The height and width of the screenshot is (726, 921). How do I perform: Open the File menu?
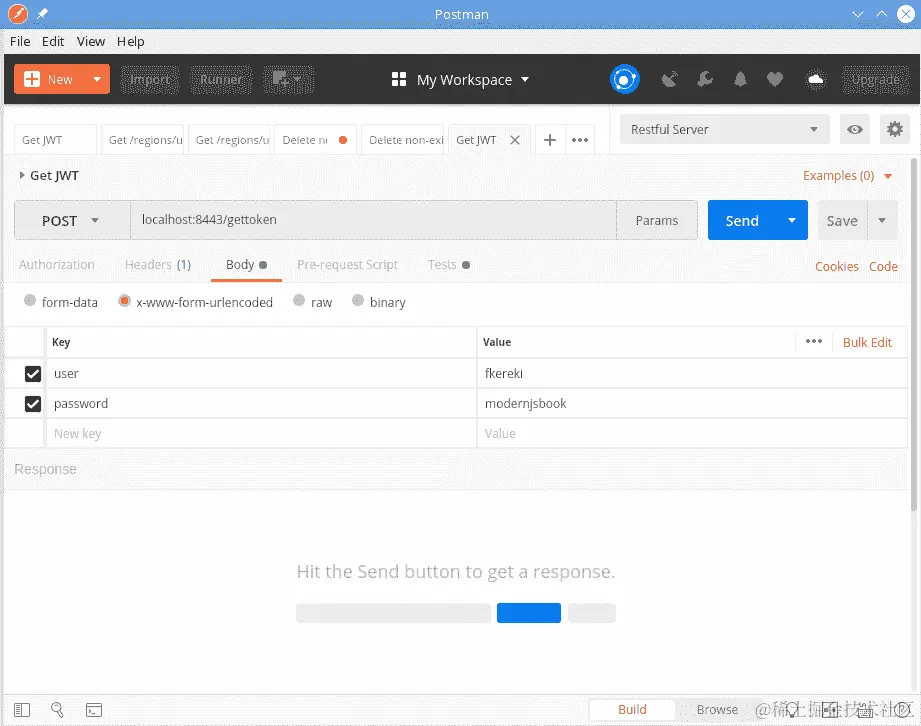tap(20, 42)
